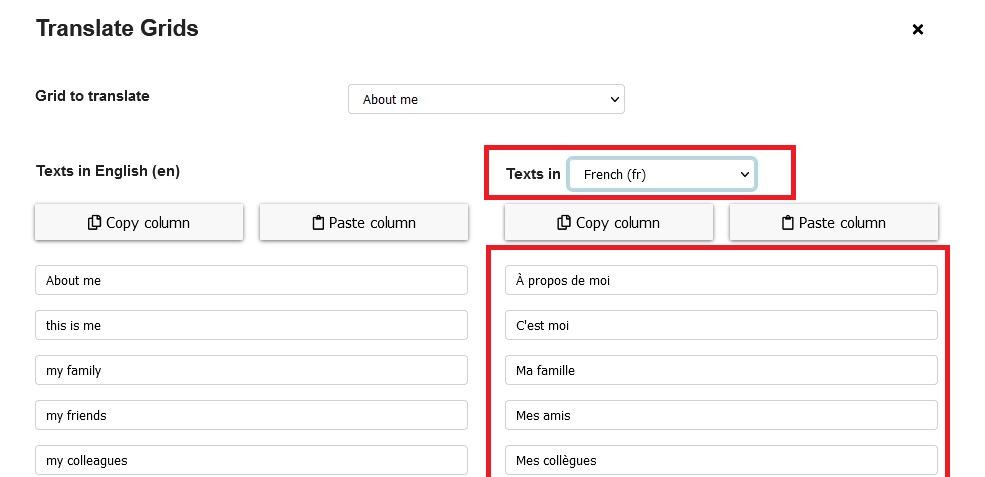
Task: Click the paste icon for the English column
Action: coord(320,223)
